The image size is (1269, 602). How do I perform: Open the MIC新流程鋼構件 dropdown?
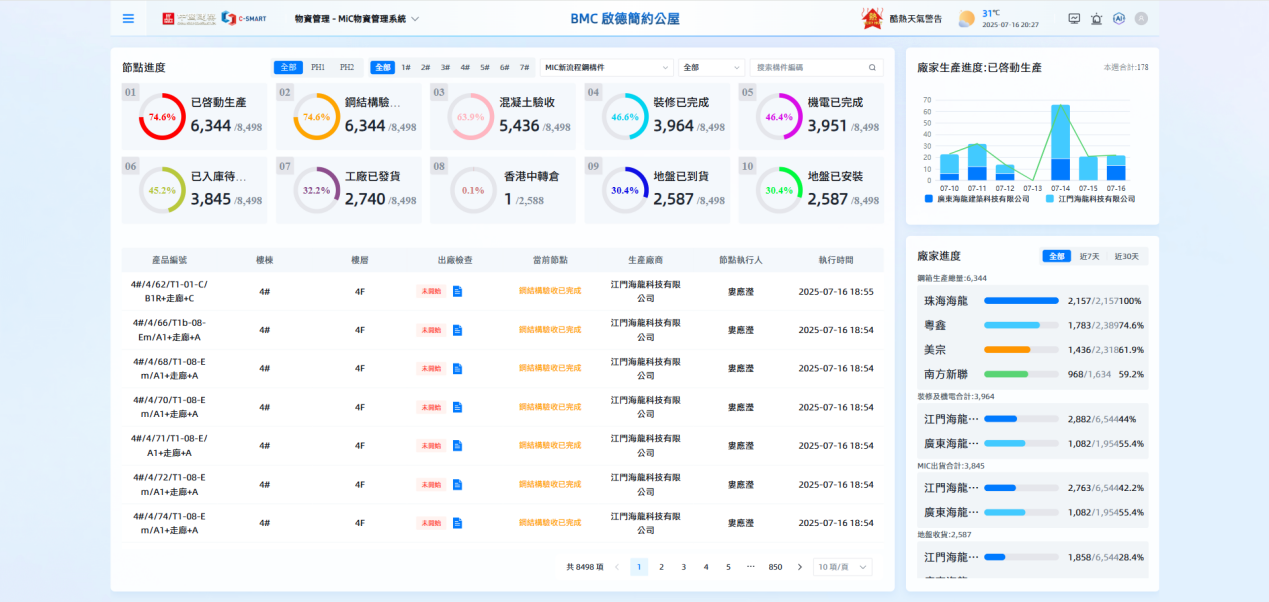point(607,68)
